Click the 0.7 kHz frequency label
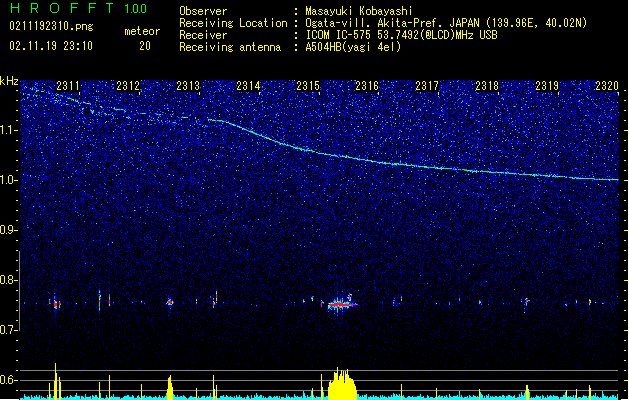629x400 pixels. point(9,330)
